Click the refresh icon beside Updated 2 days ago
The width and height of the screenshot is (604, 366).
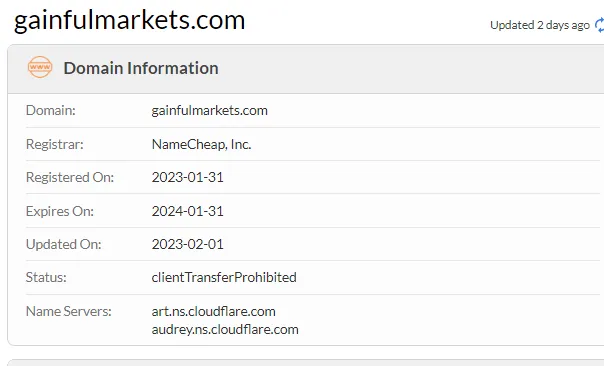click(599, 25)
